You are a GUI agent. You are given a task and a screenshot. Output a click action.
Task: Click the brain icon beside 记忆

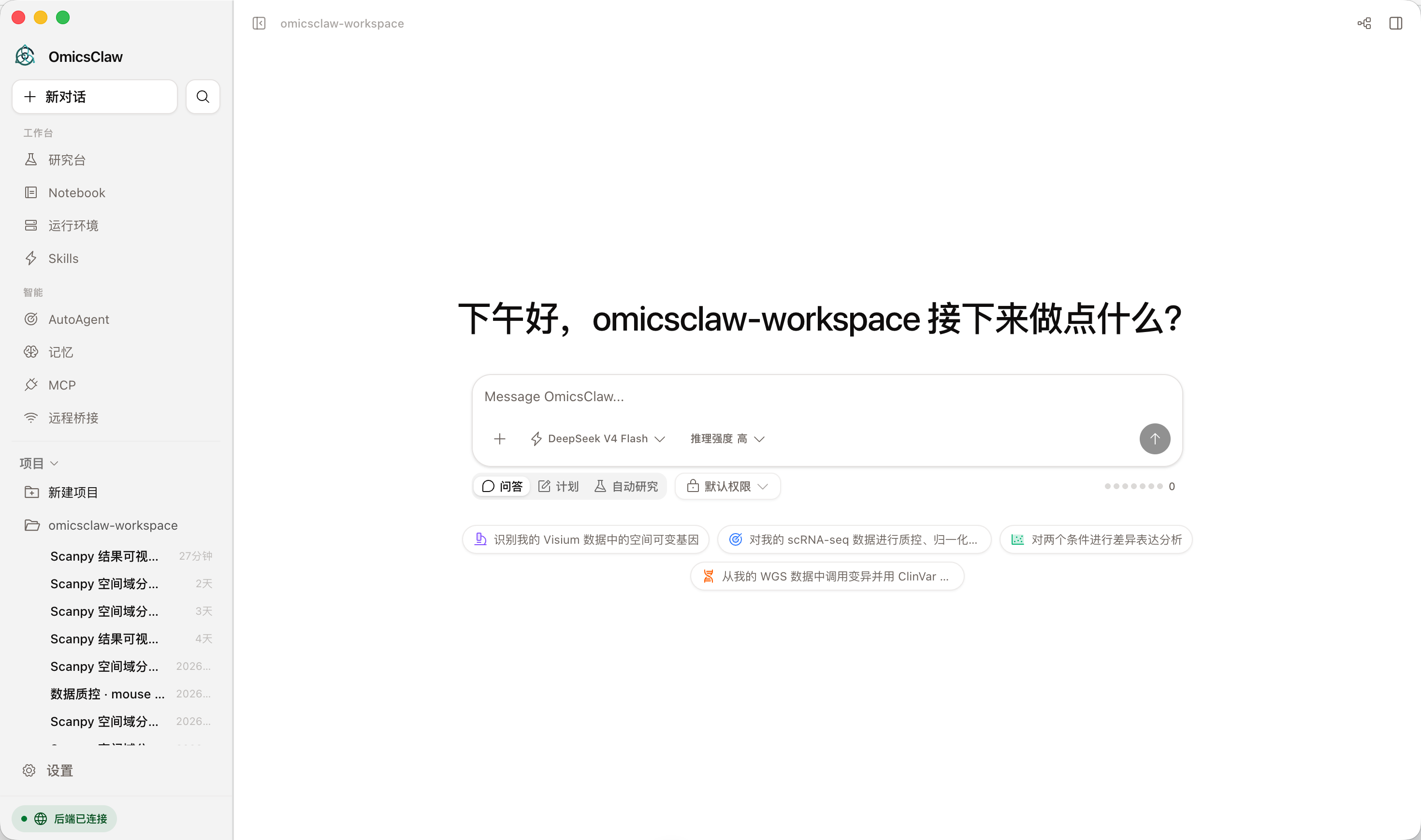[x=31, y=352]
